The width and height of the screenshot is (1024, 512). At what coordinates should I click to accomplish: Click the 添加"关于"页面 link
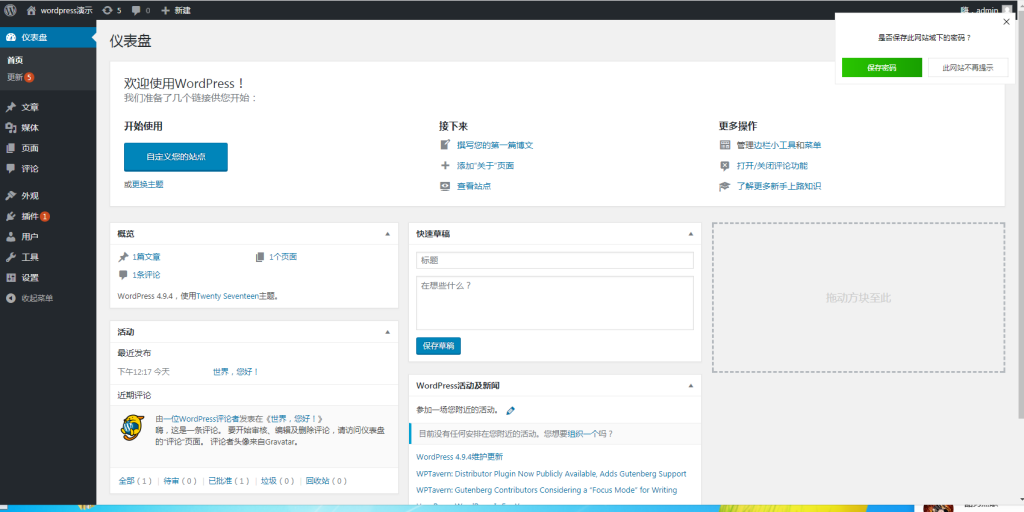485,166
